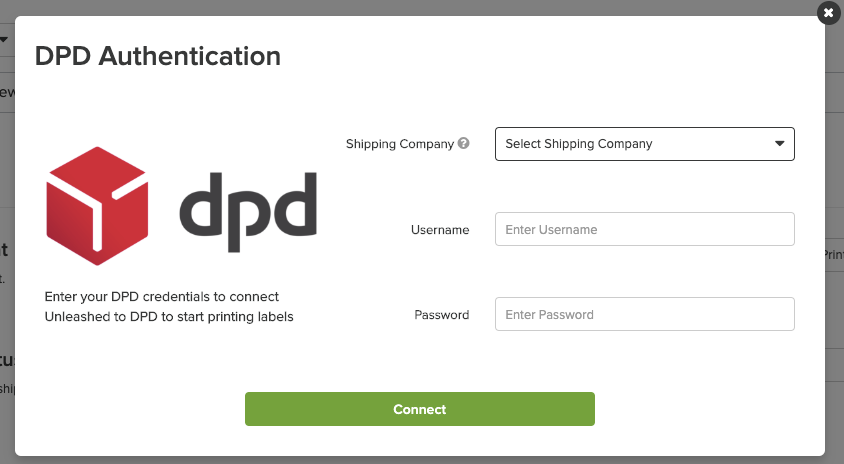
Task: Click the grey dpd wordmark logo
Action: point(248,211)
